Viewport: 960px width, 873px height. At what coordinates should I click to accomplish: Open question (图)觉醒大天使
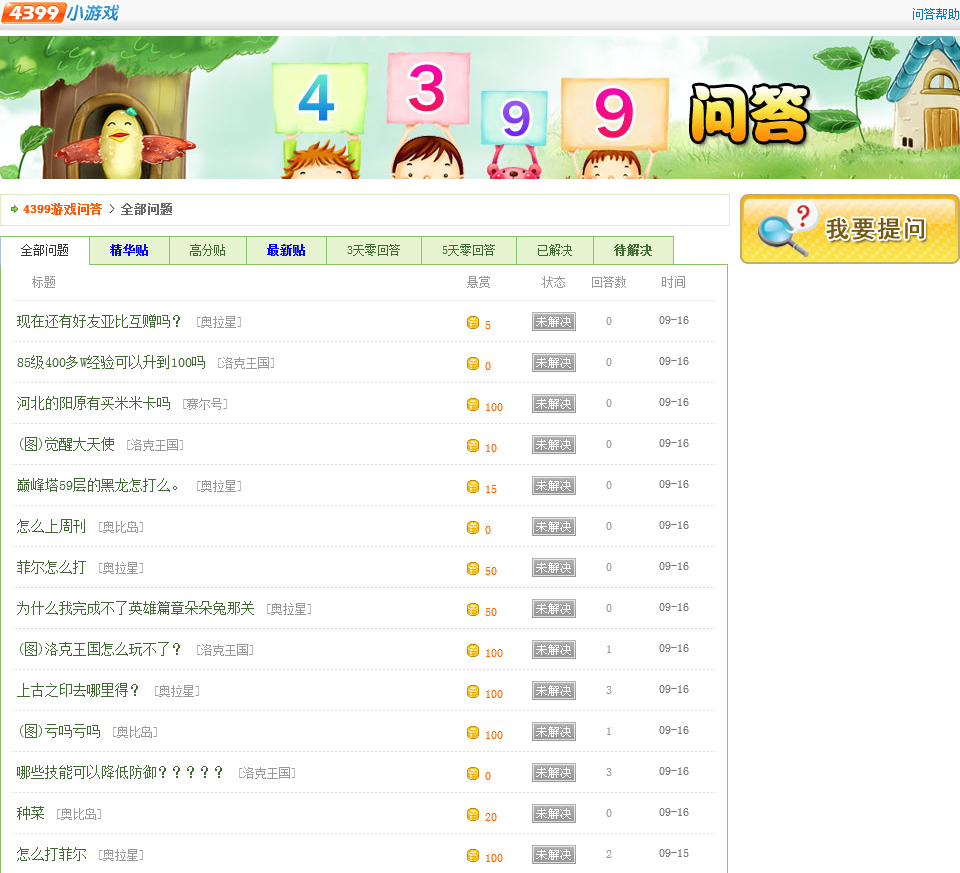(66, 444)
